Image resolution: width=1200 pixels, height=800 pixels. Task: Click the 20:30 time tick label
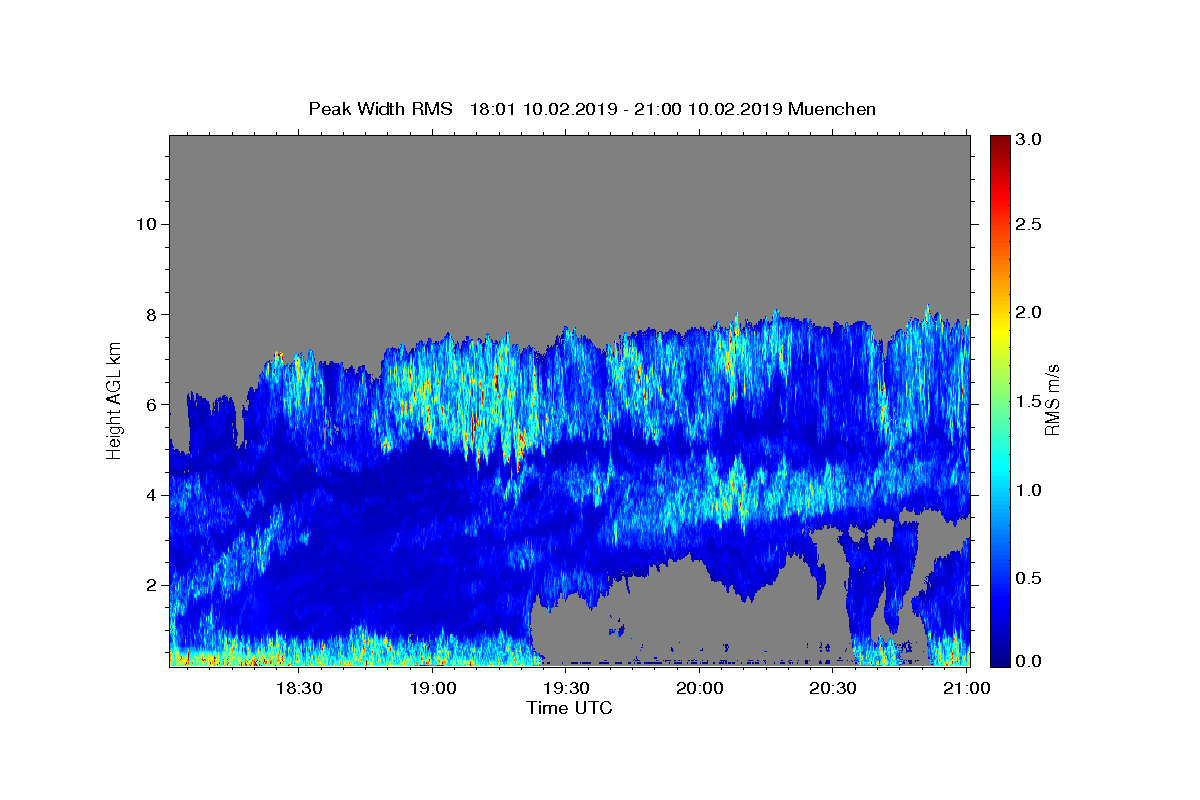[833, 688]
